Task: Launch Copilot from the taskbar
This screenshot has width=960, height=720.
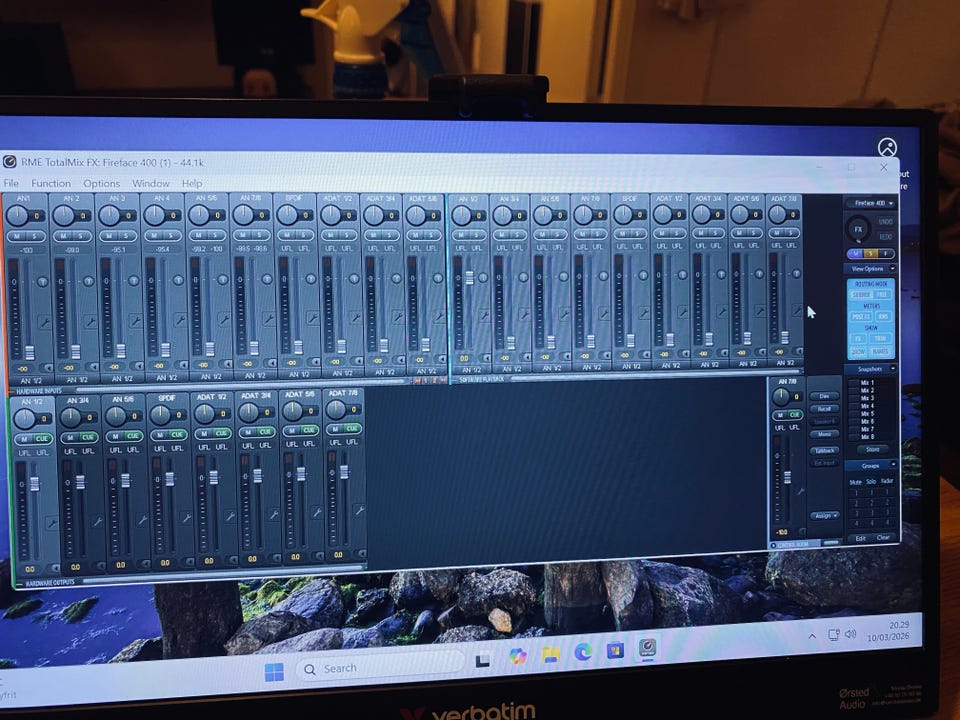Action: pyautogui.click(x=518, y=656)
